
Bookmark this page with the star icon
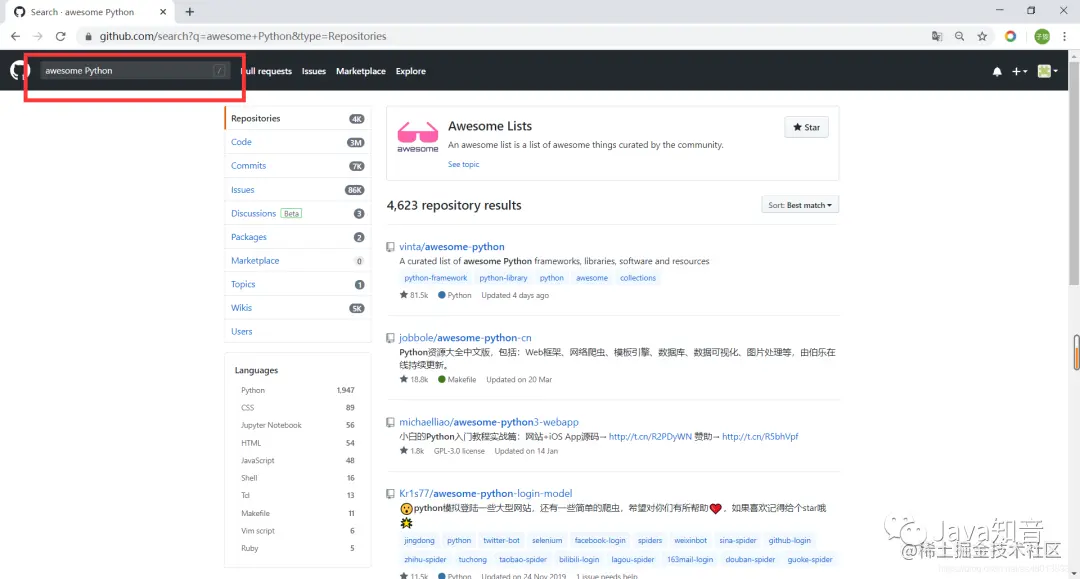[982, 36]
